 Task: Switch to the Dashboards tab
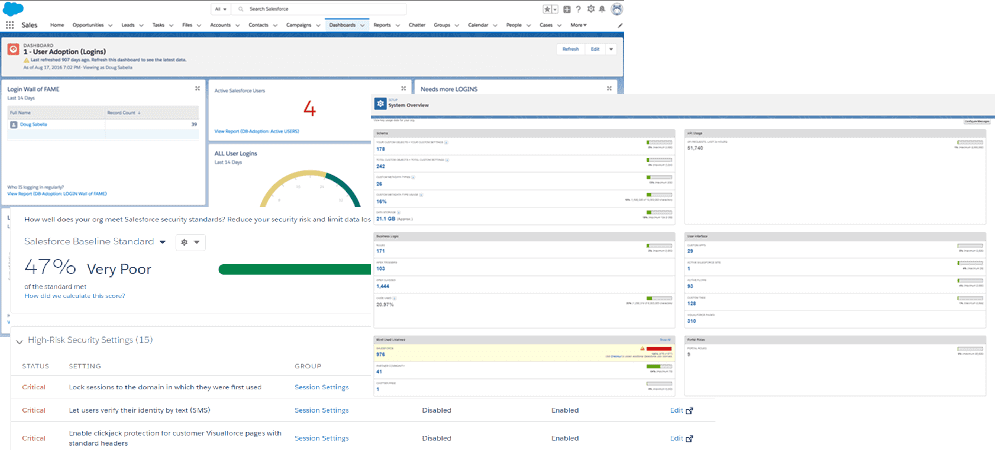(342, 25)
